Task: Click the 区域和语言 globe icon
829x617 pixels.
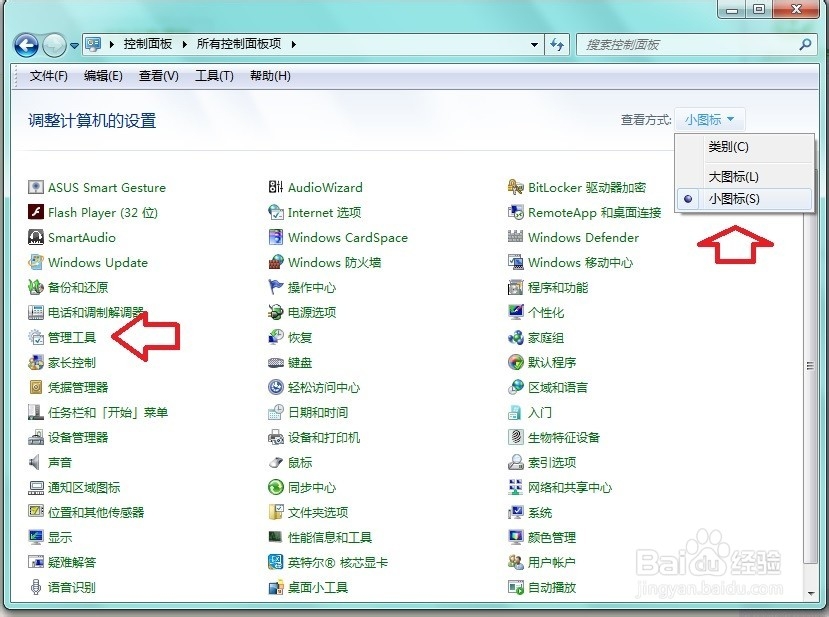Action: (x=515, y=387)
